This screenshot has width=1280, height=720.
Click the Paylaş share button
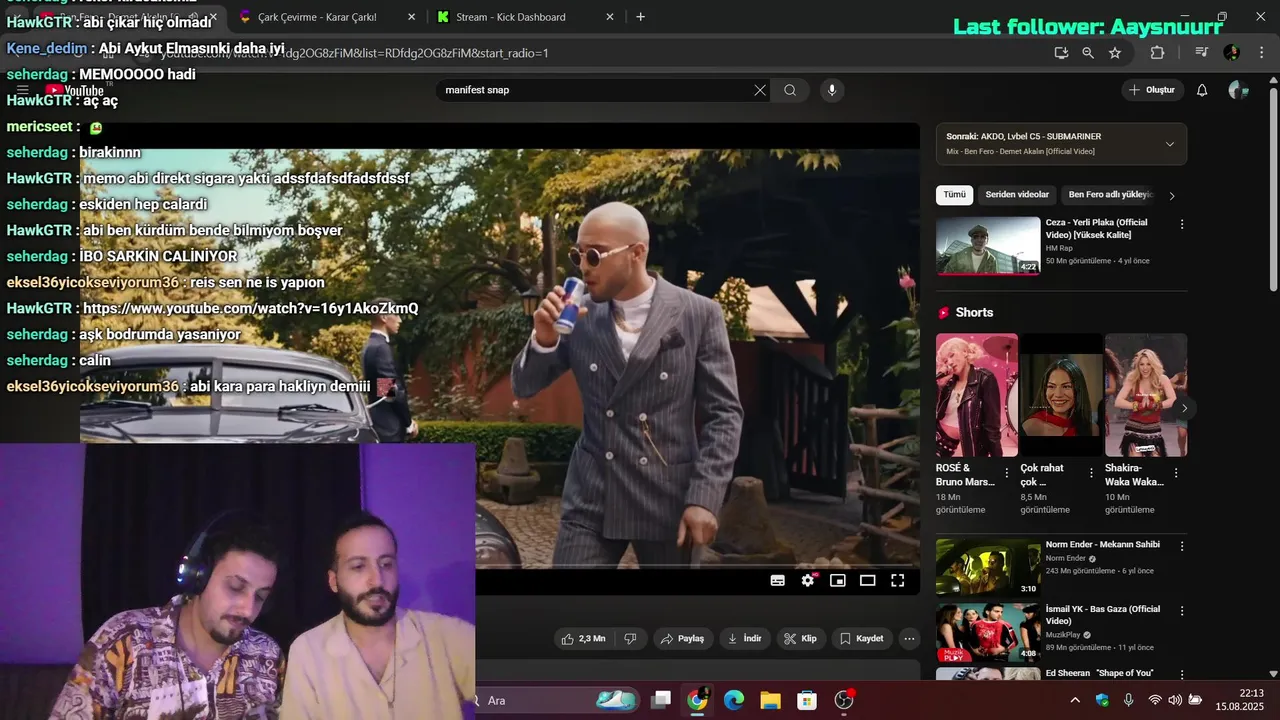tap(683, 638)
